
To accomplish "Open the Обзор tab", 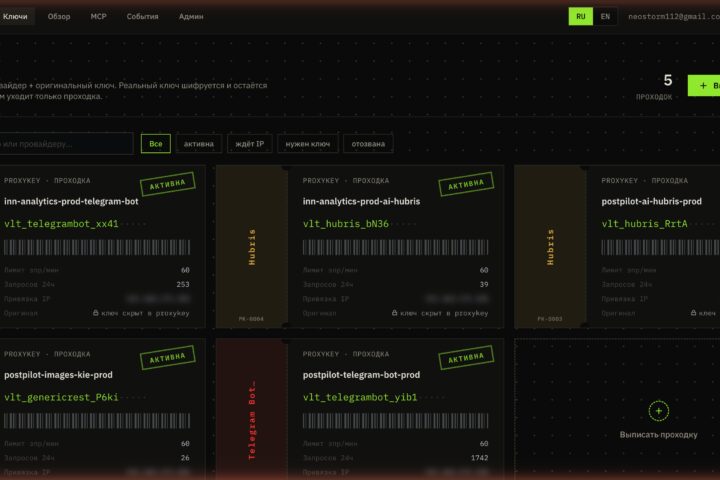I will (x=59, y=17).
